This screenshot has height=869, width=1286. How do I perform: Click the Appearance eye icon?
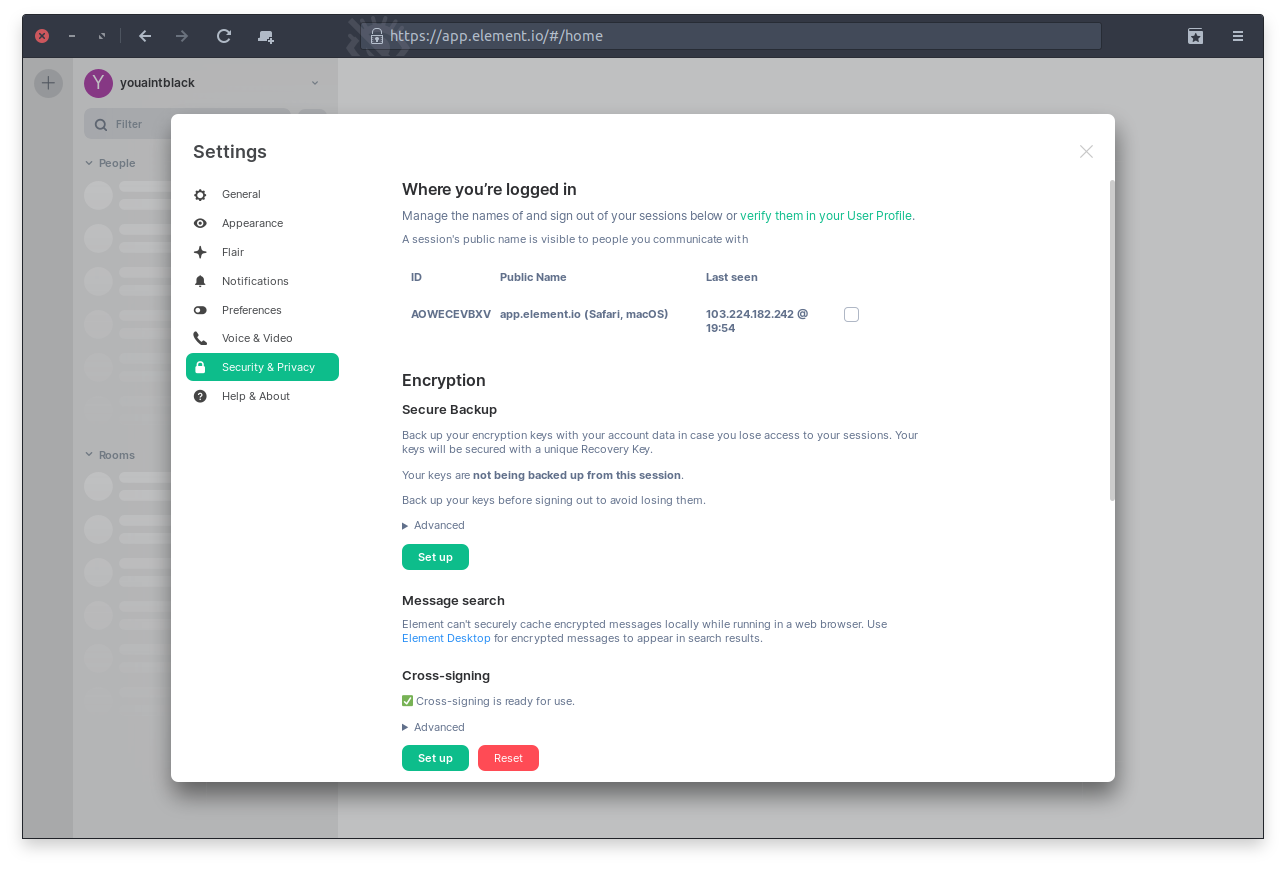(x=200, y=224)
